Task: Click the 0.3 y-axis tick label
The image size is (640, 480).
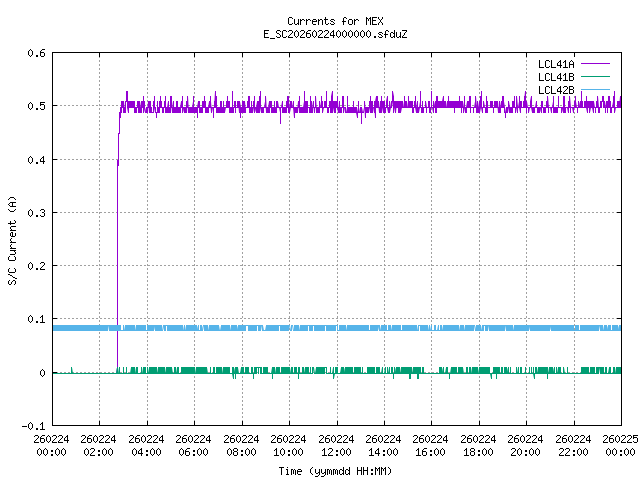Action: [35, 213]
